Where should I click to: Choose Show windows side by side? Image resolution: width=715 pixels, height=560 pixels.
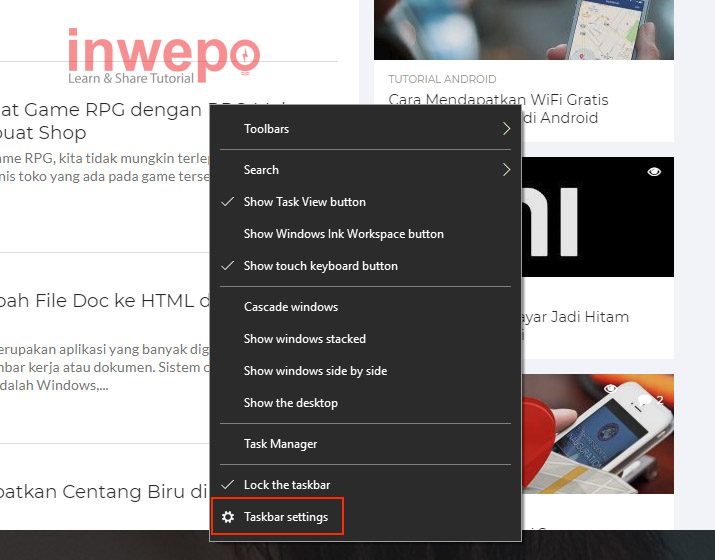click(x=365, y=371)
